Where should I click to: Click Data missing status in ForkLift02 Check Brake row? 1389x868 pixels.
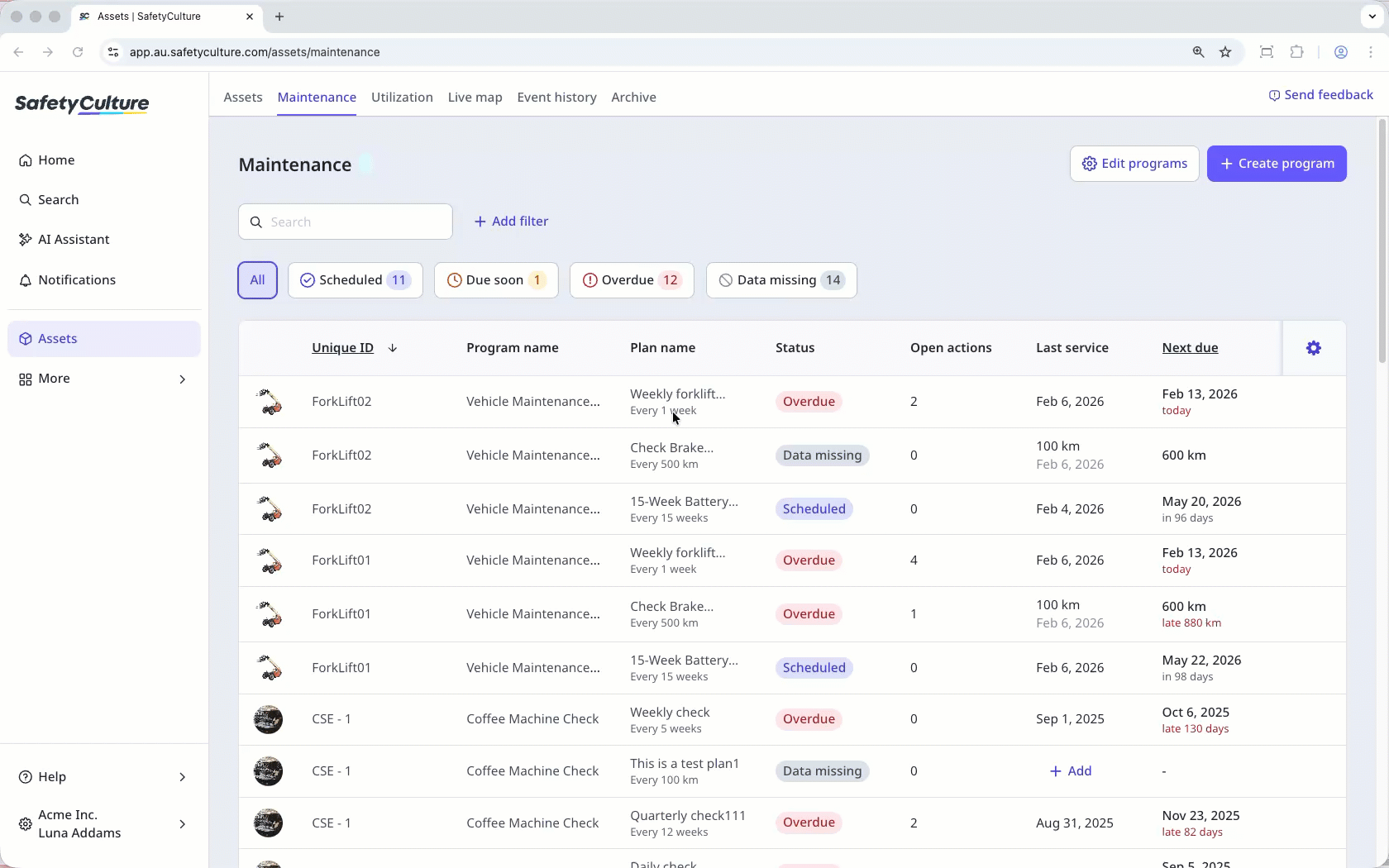point(822,455)
